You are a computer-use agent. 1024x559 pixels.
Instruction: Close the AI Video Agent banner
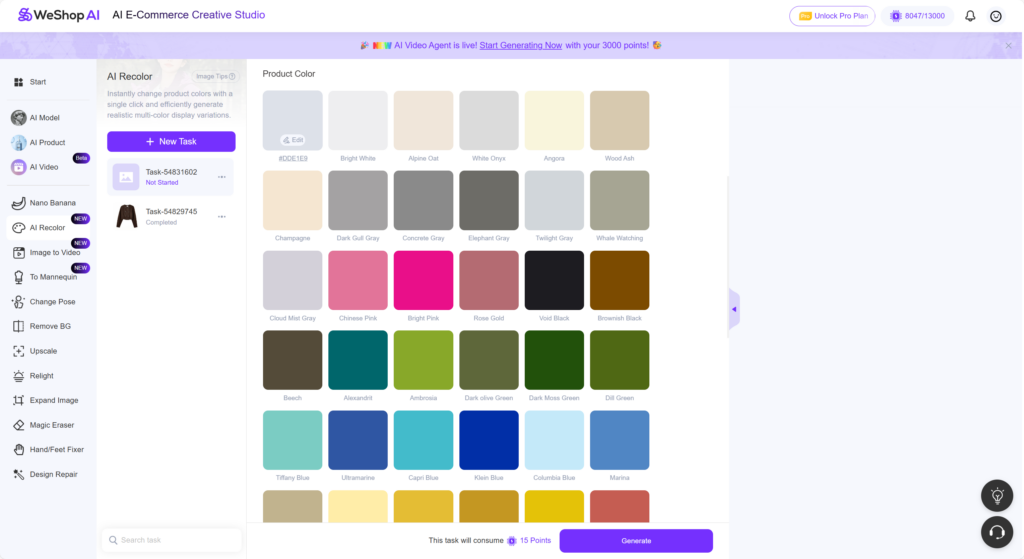click(1008, 46)
